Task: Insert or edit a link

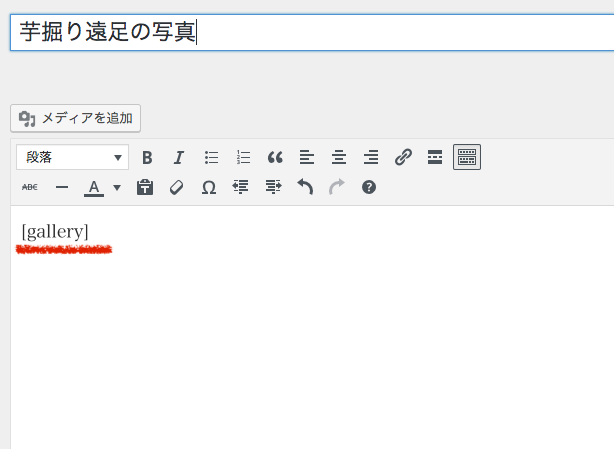Action: pyautogui.click(x=403, y=157)
